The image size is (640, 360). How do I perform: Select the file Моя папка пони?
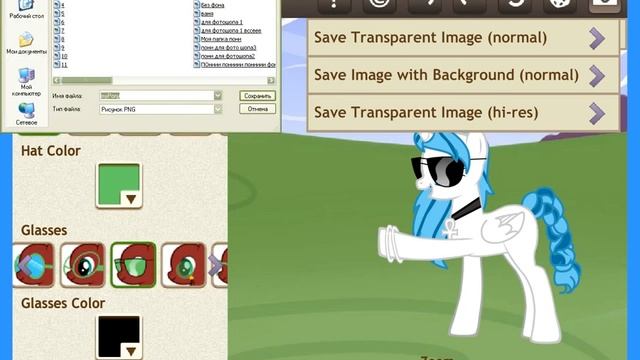tap(218, 39)
